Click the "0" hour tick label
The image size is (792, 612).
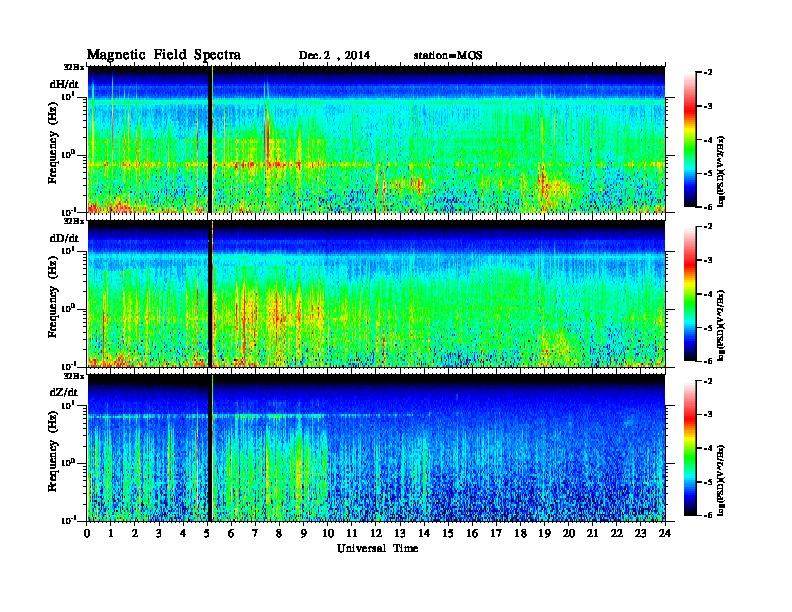coord(87,533)
